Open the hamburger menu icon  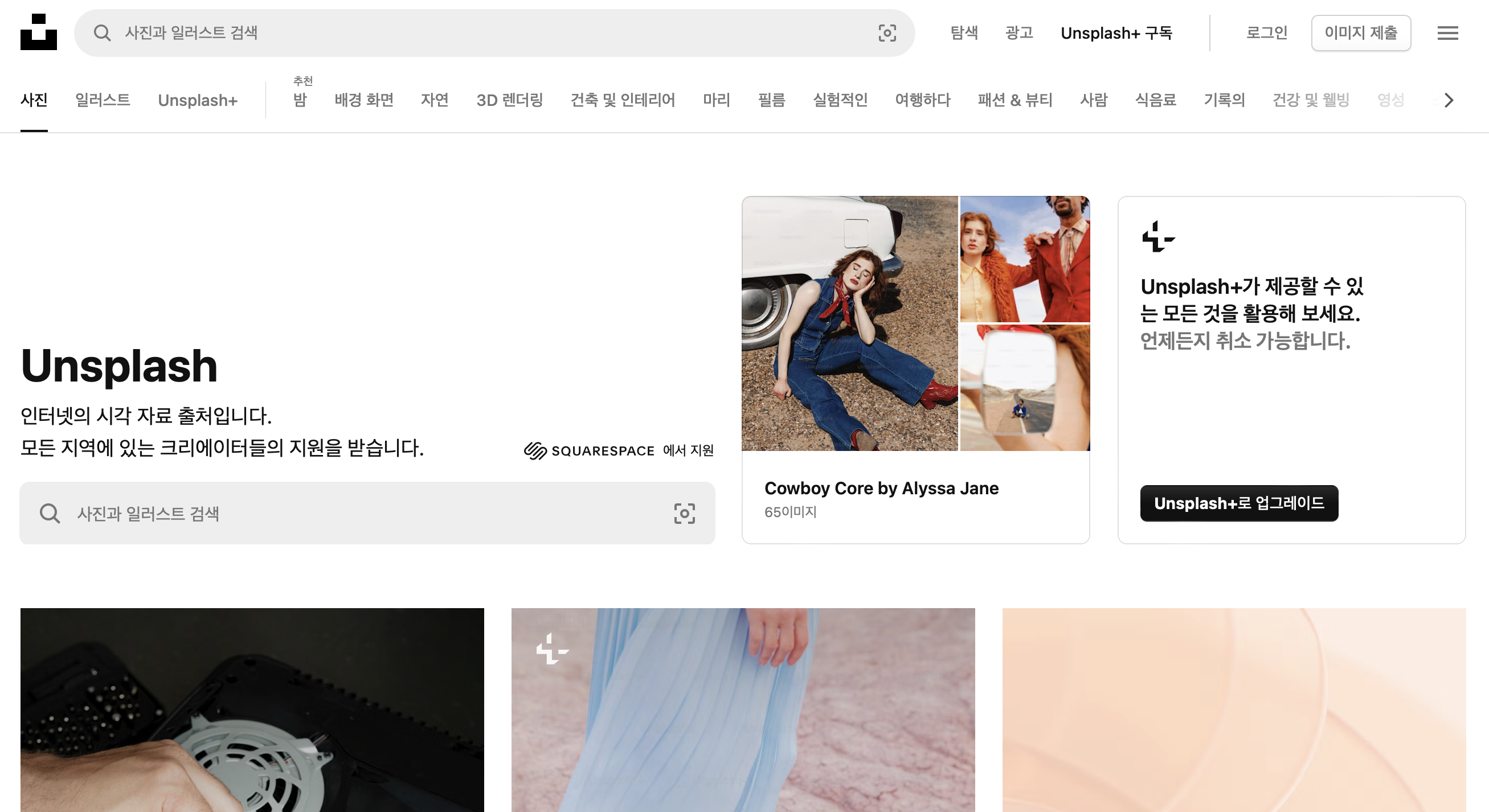click(x=1447, y=33)
